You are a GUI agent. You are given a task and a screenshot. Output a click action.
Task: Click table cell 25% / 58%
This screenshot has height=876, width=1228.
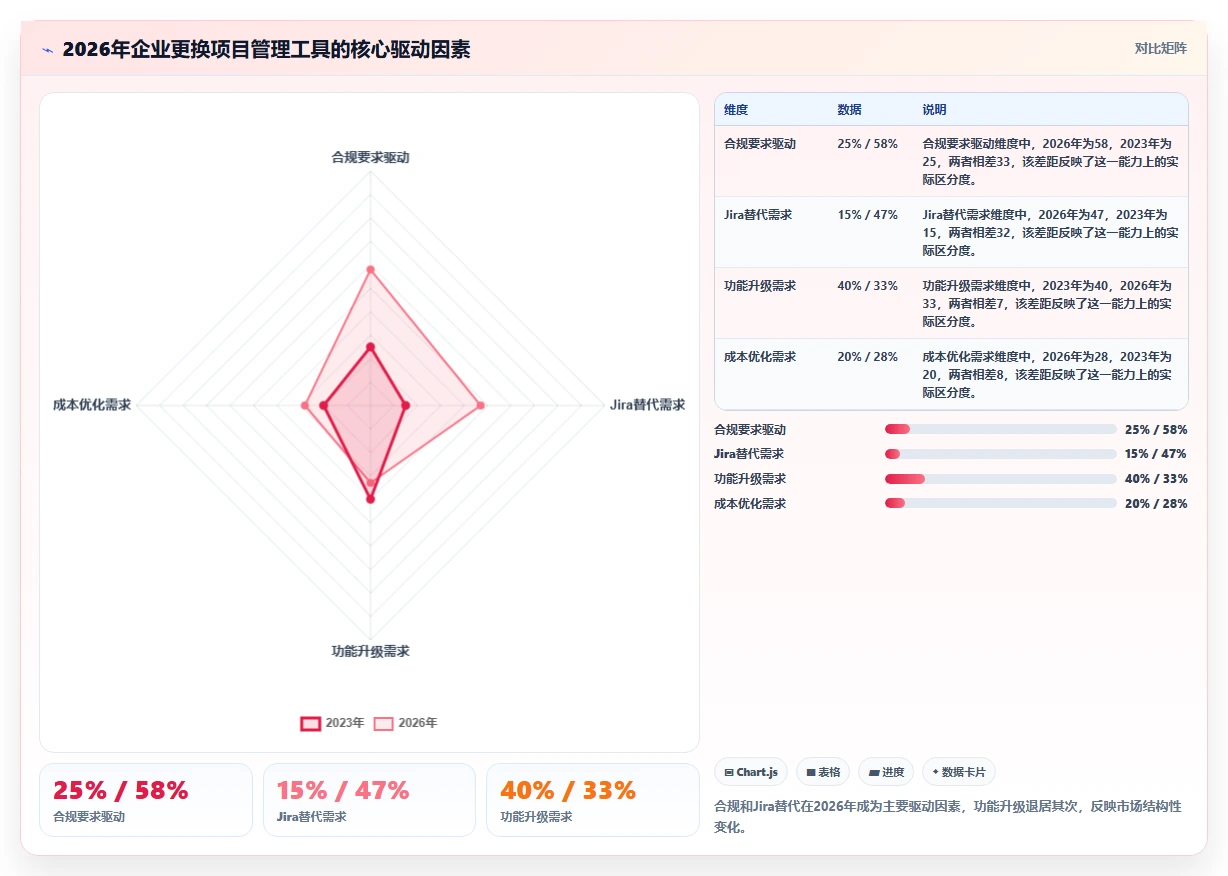(x=868, y=143)
